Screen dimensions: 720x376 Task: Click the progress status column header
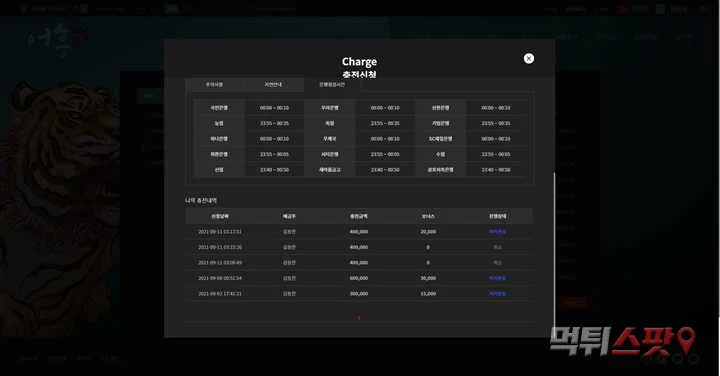(497, 216)
